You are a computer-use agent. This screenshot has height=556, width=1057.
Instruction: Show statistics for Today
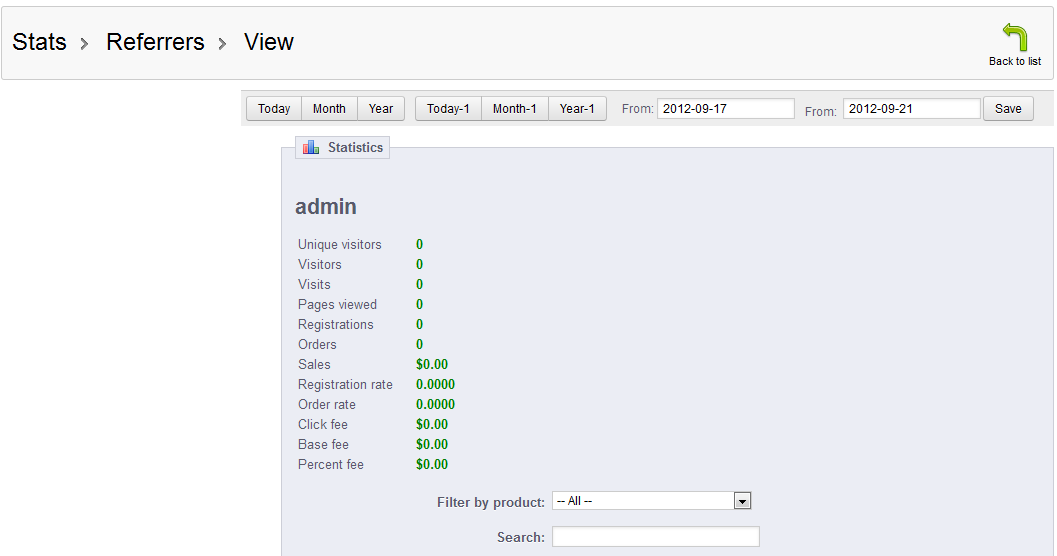point(274,109)
